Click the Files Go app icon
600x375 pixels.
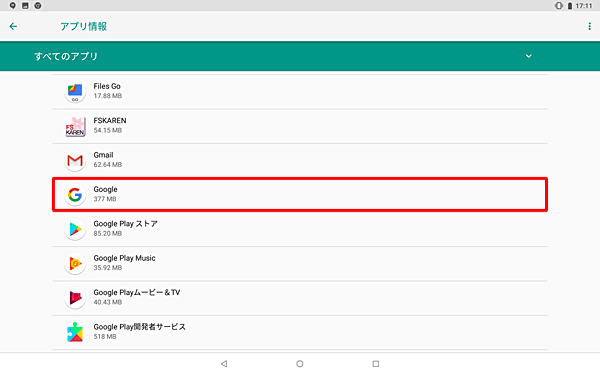click(75, 92)
